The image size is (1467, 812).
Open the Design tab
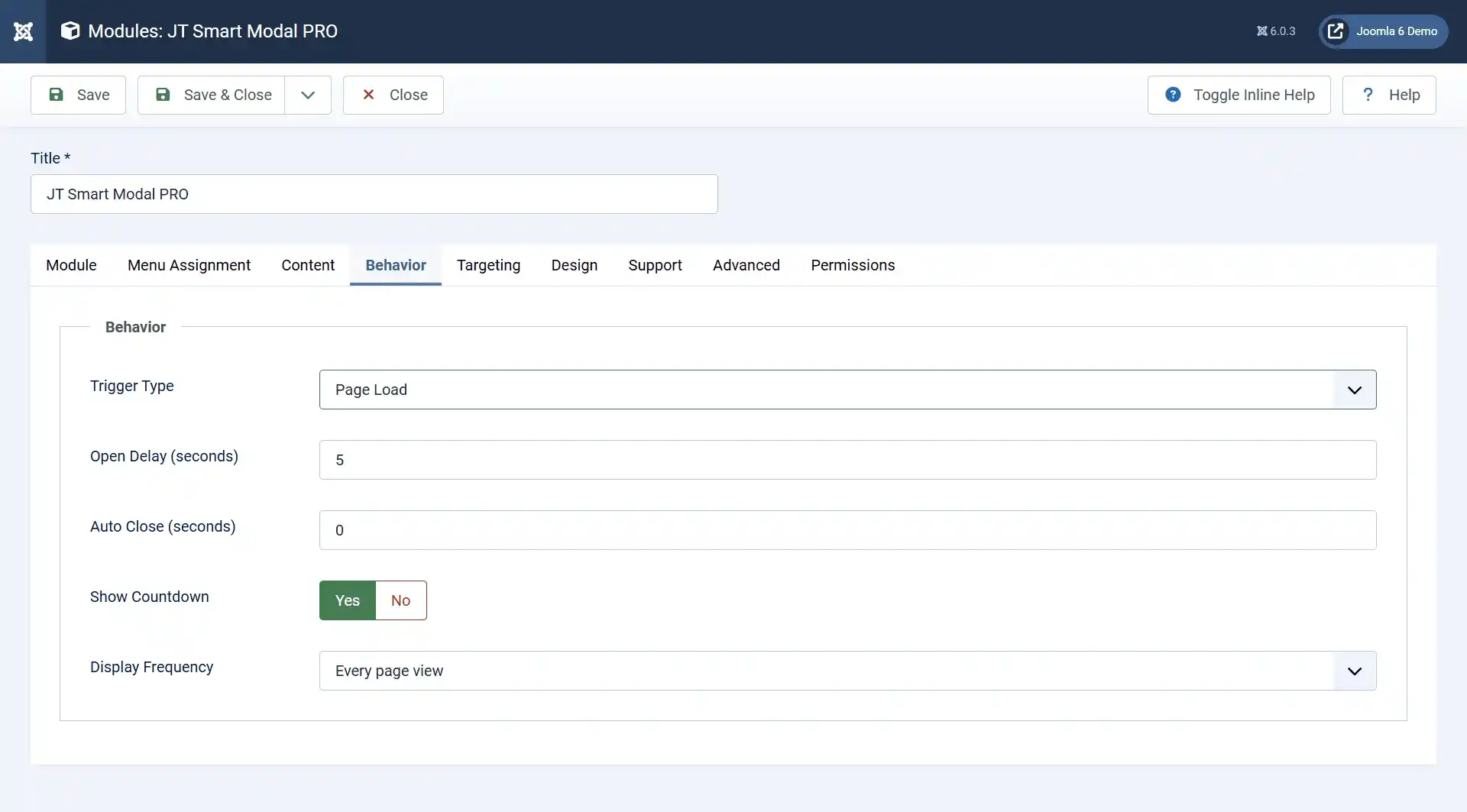(575, 265)
